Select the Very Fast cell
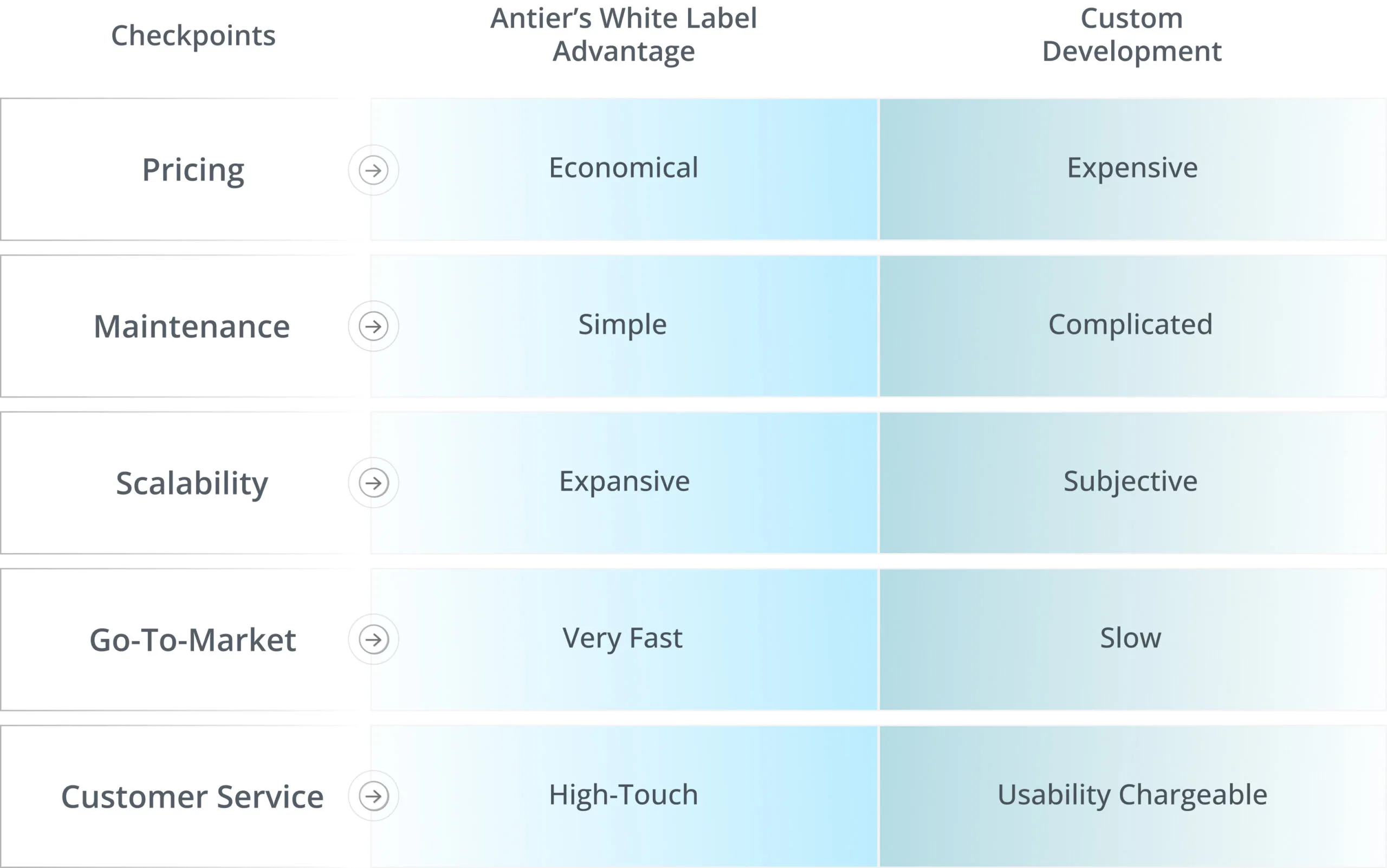The height and width of the screenshot is (868, 1387). tap(623, 638)
